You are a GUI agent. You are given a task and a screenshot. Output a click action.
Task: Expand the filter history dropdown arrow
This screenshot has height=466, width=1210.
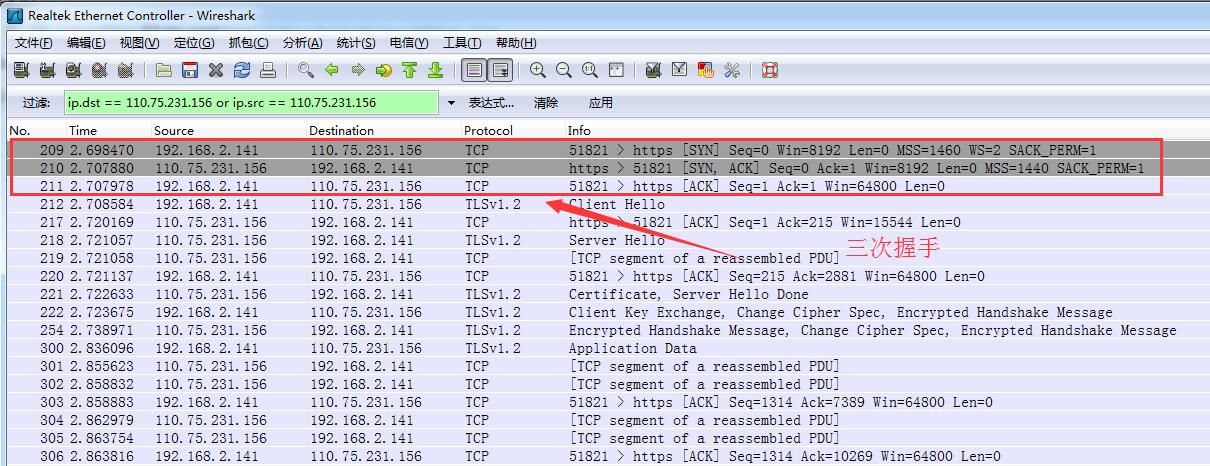451,103
